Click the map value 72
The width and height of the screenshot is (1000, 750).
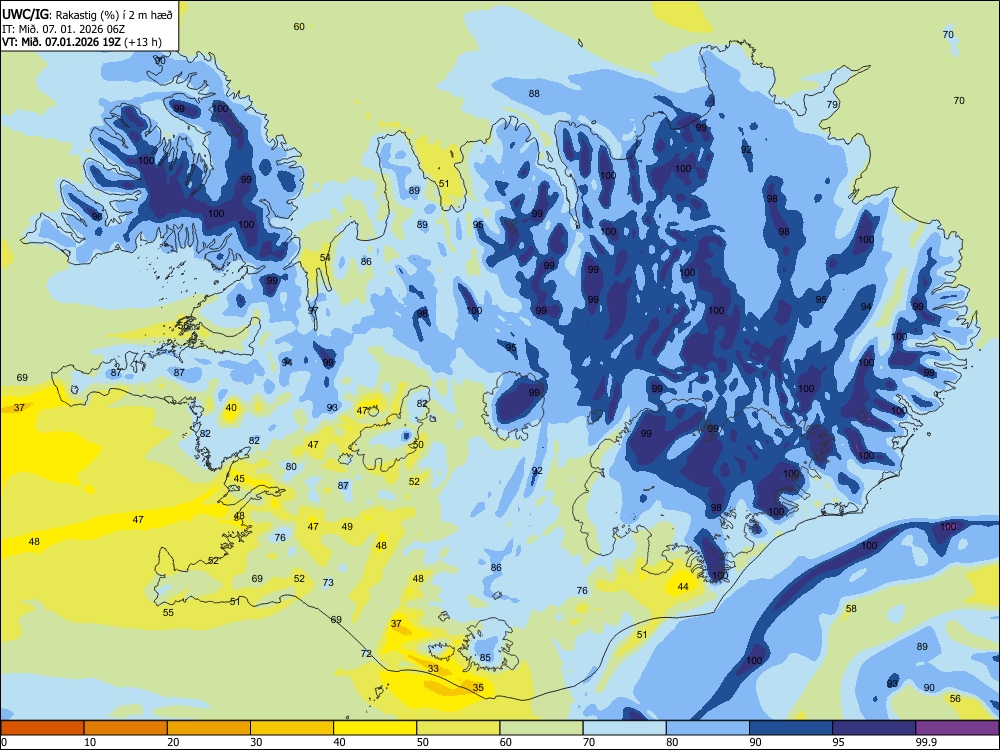click(x=365, y=653)
